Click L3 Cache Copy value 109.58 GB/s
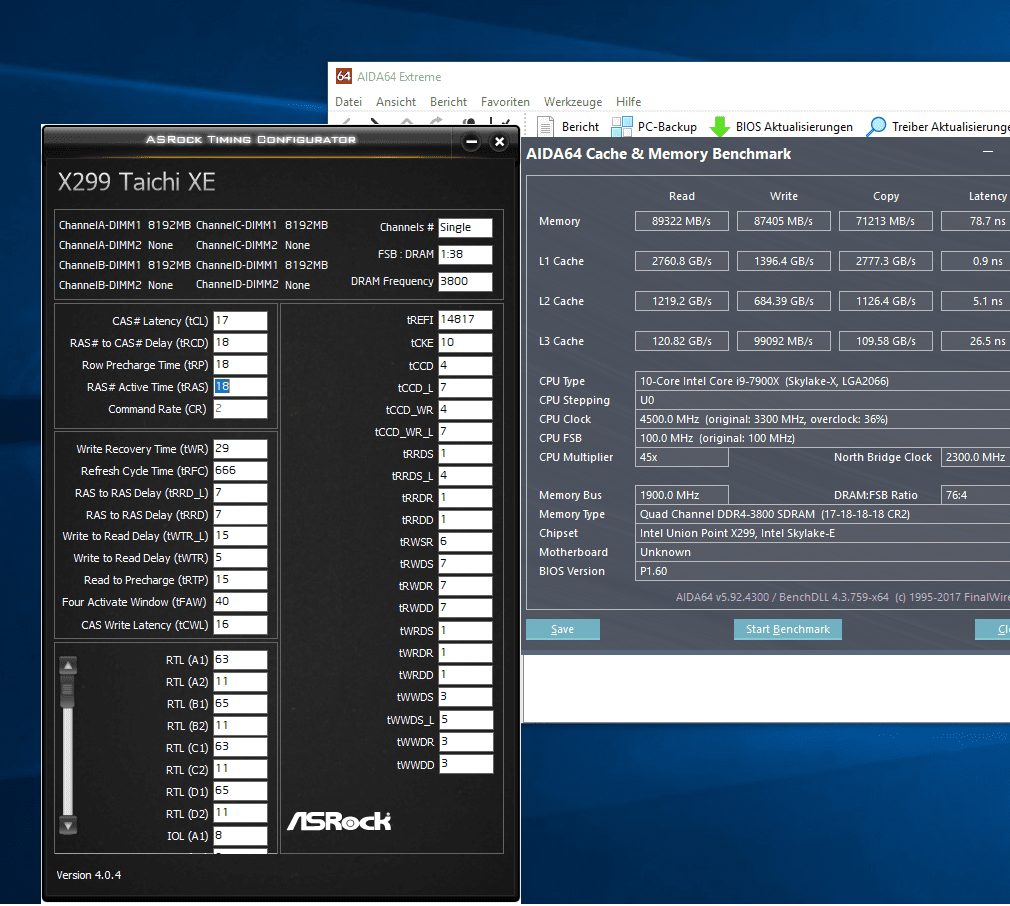Image resolution: width=1010 pixels, height=906 pixels. click(x=886, y=341)
